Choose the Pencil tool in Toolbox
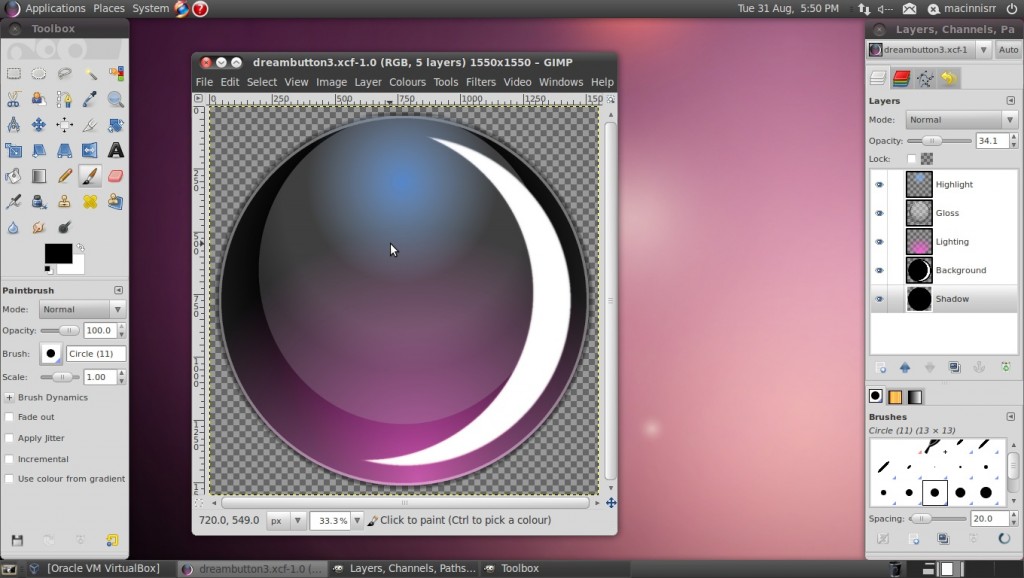 click(64, 177)
